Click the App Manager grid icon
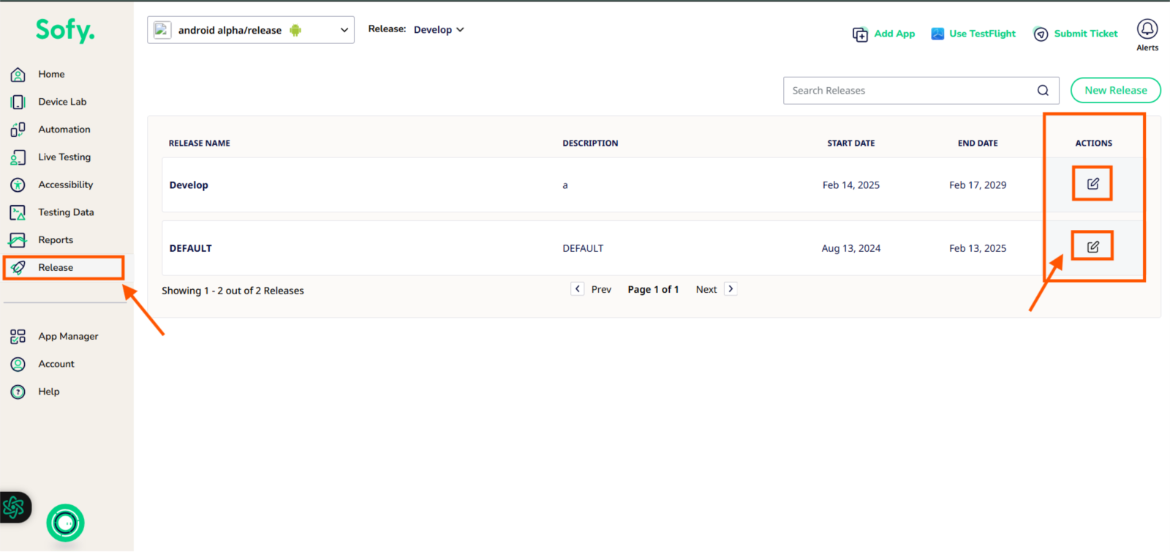 pyautogui.click(x=19, y=336)
